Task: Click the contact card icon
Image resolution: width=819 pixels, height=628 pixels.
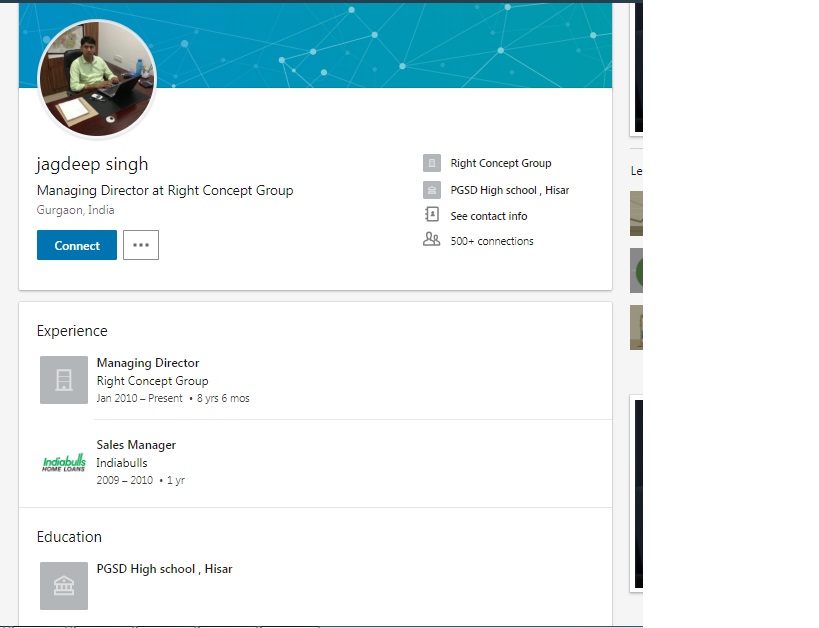Action: click(432, 214)
